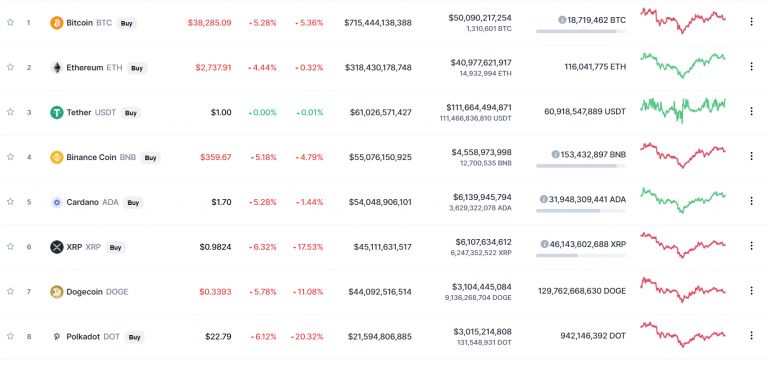Click the XRP circulating supply progress bar
768x365 pixels.
pyautogui.click(x=580, y=255)
